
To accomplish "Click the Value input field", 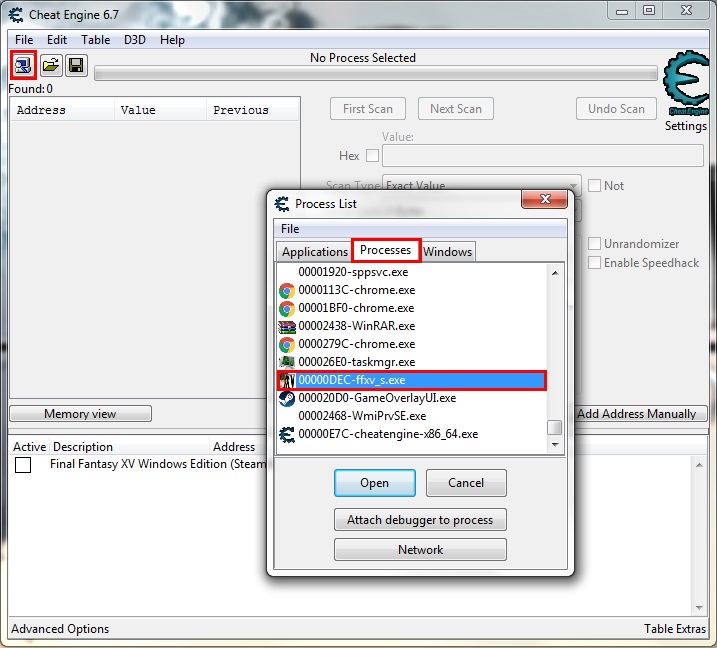I will [x=543, y=156].
